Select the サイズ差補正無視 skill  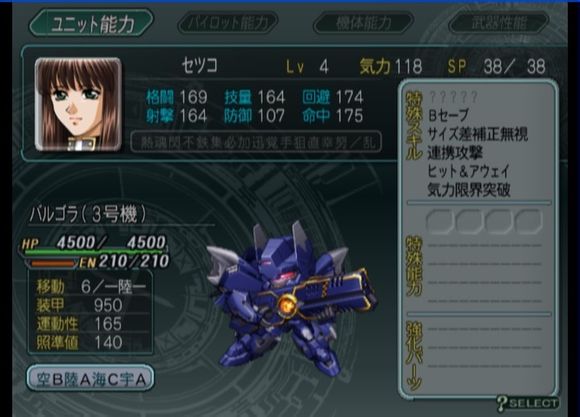pyautogui.click(x=478, y=134)
